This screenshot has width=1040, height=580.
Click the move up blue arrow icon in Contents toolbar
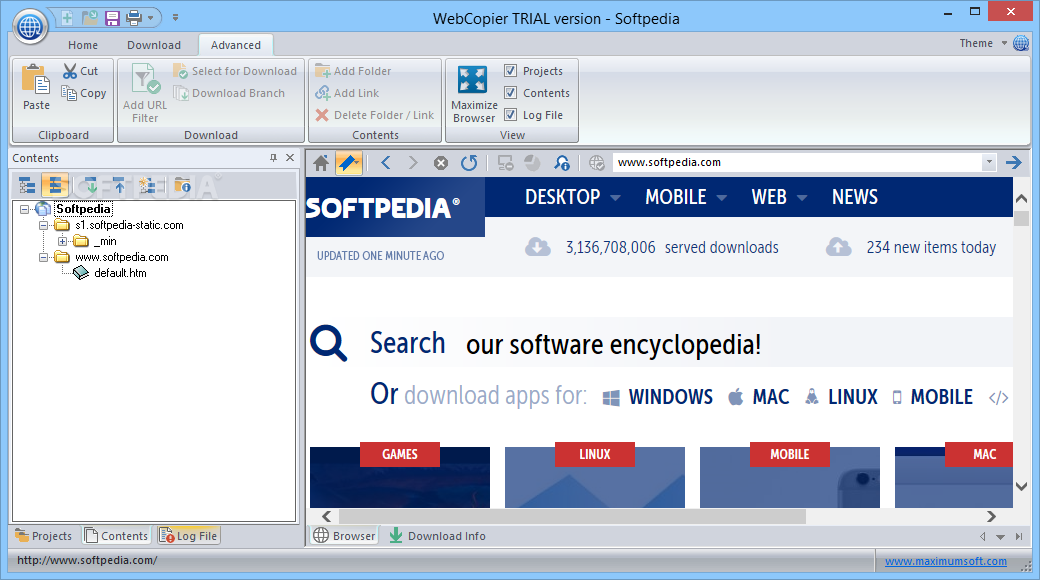pos(118,185)
